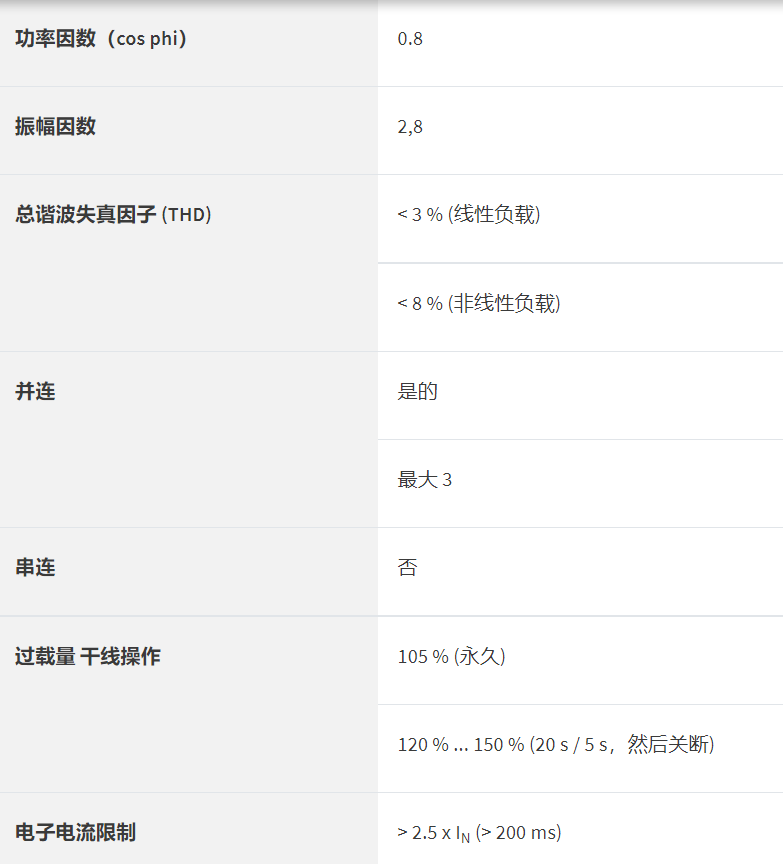Viewport: 783px width, 864px height.
Task: Click the (THD) abbreviation in the label
Action: pos(187,215)
